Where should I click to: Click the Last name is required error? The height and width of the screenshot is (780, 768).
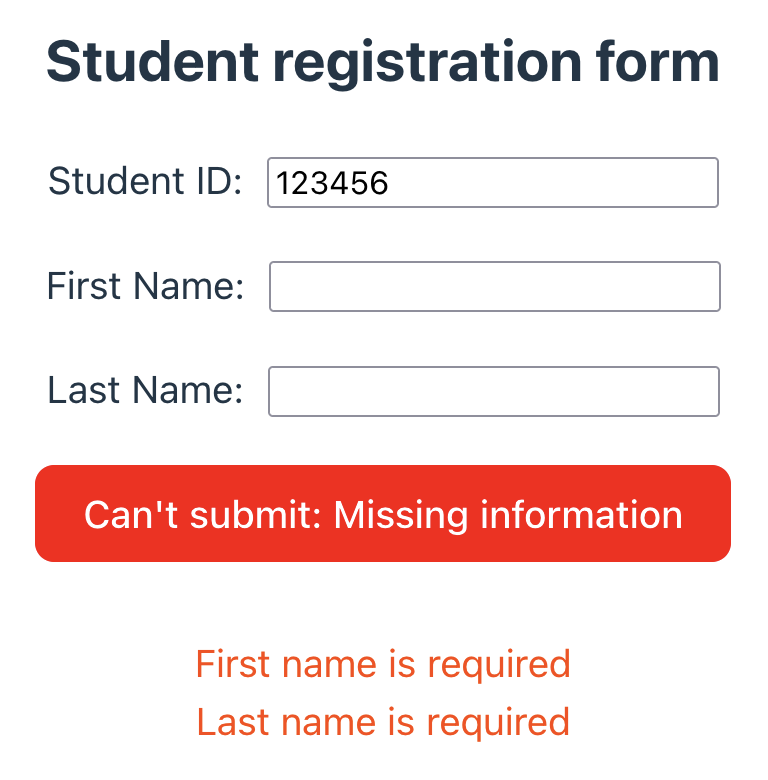[383, 722]
